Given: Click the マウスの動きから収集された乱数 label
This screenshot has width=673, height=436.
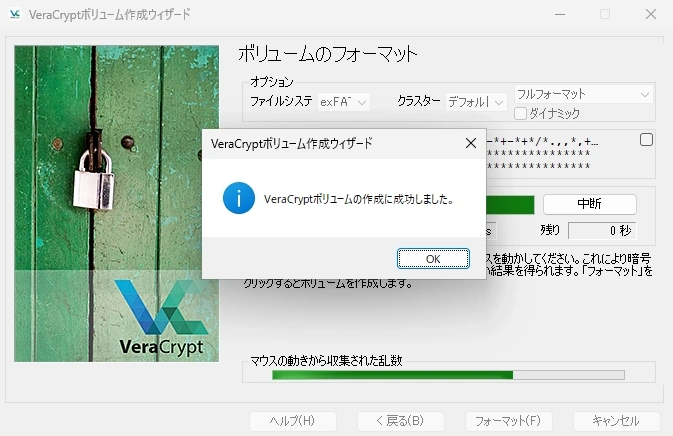Looking at the screenshot, I should coord(326,360).
